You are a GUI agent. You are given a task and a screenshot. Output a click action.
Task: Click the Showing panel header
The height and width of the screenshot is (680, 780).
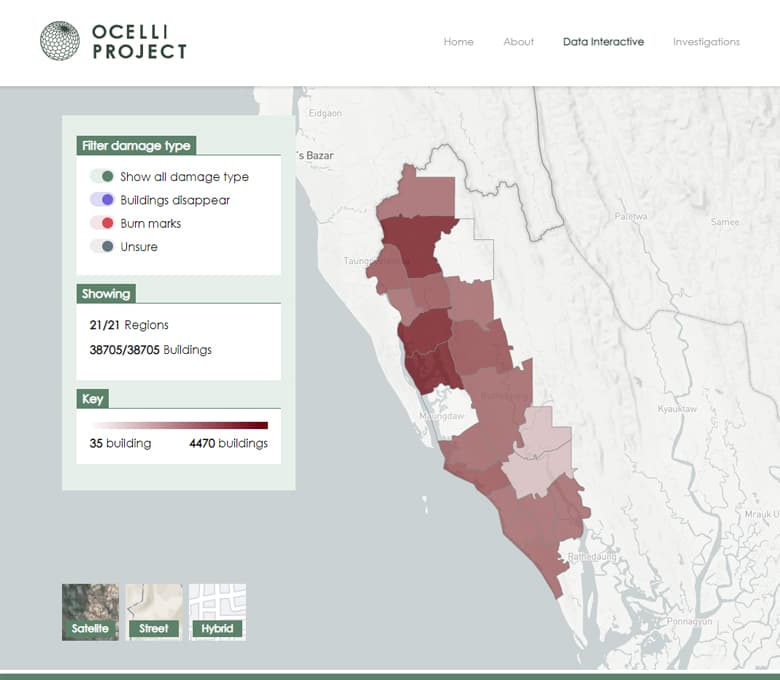106,294
